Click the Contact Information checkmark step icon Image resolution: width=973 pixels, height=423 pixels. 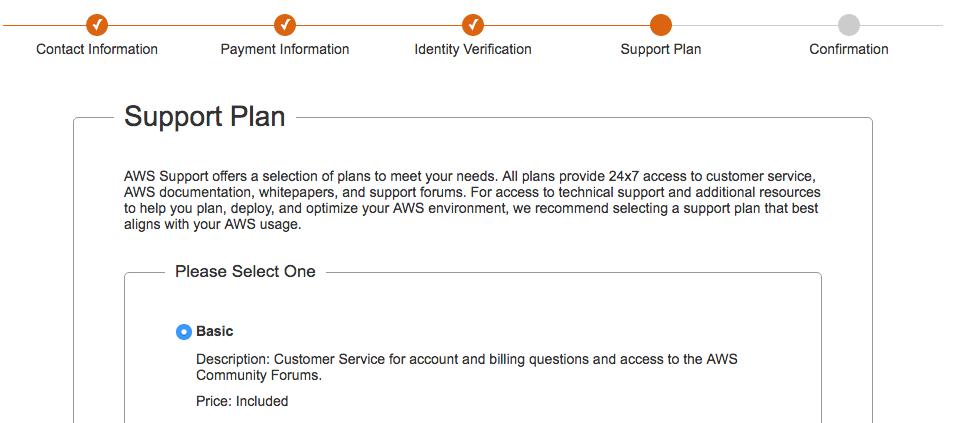(97, 25)
